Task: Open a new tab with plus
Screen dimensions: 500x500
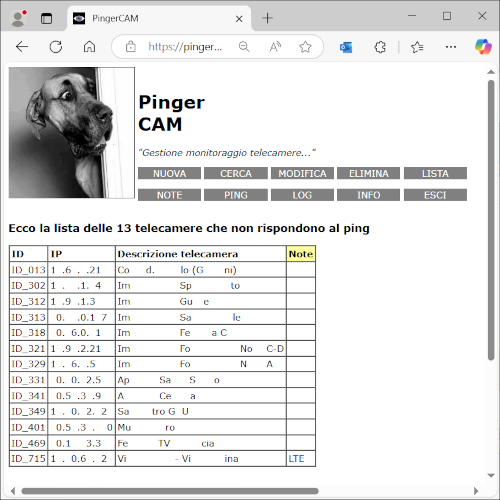Action: pyautogui.click(x=267, y=18)
